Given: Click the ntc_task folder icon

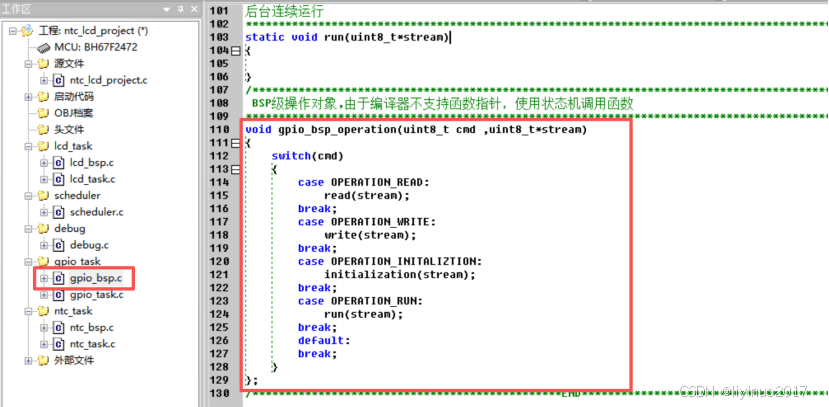Looking at the screenshot, I should [x=43, y=311].
